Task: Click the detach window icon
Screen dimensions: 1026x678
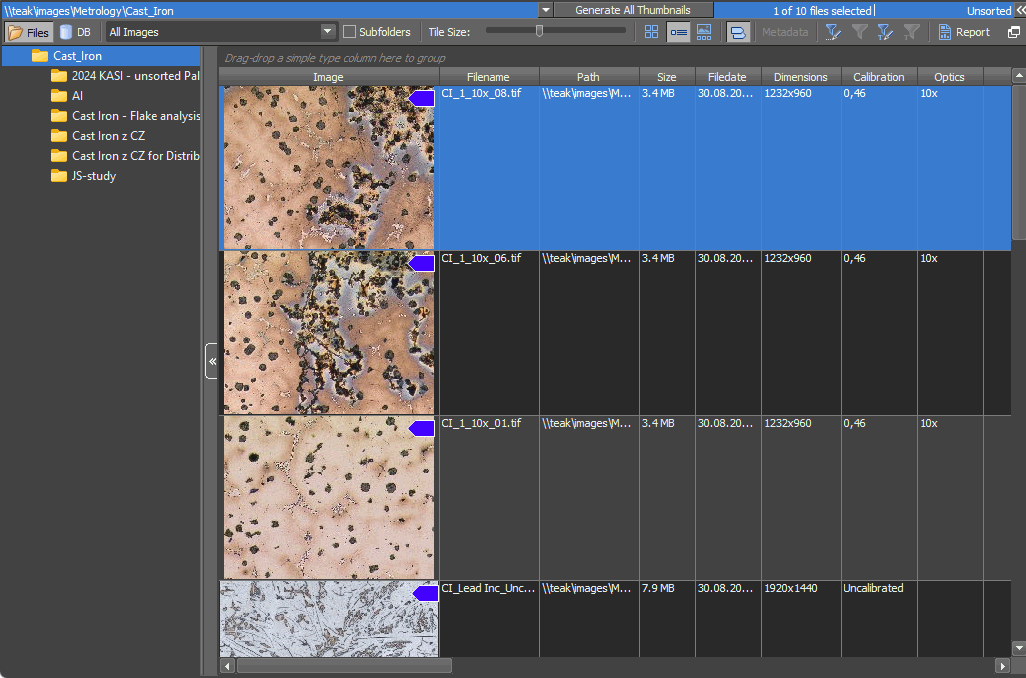Action: click(x=1014, y=31)
